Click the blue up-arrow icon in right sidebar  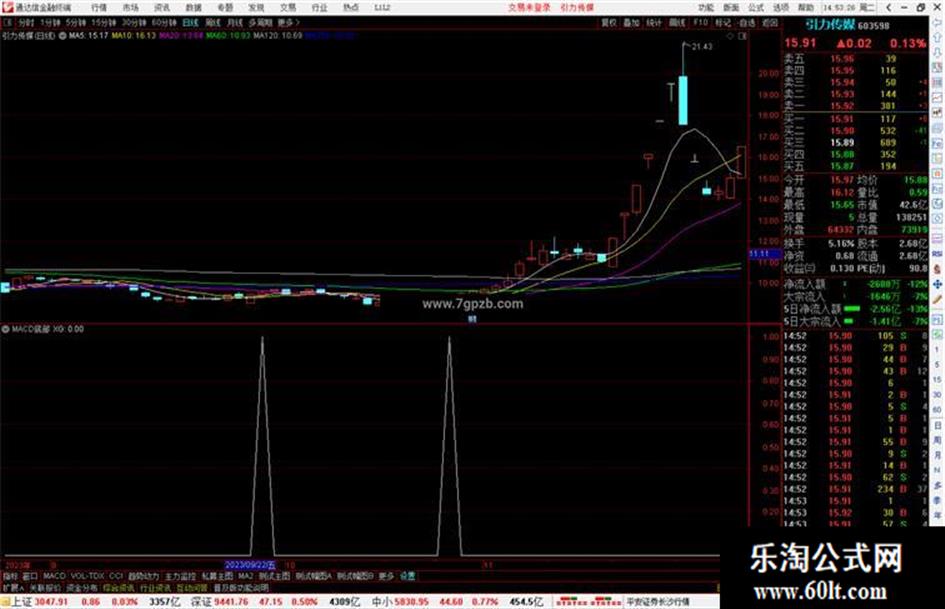(x=937, y=36)
